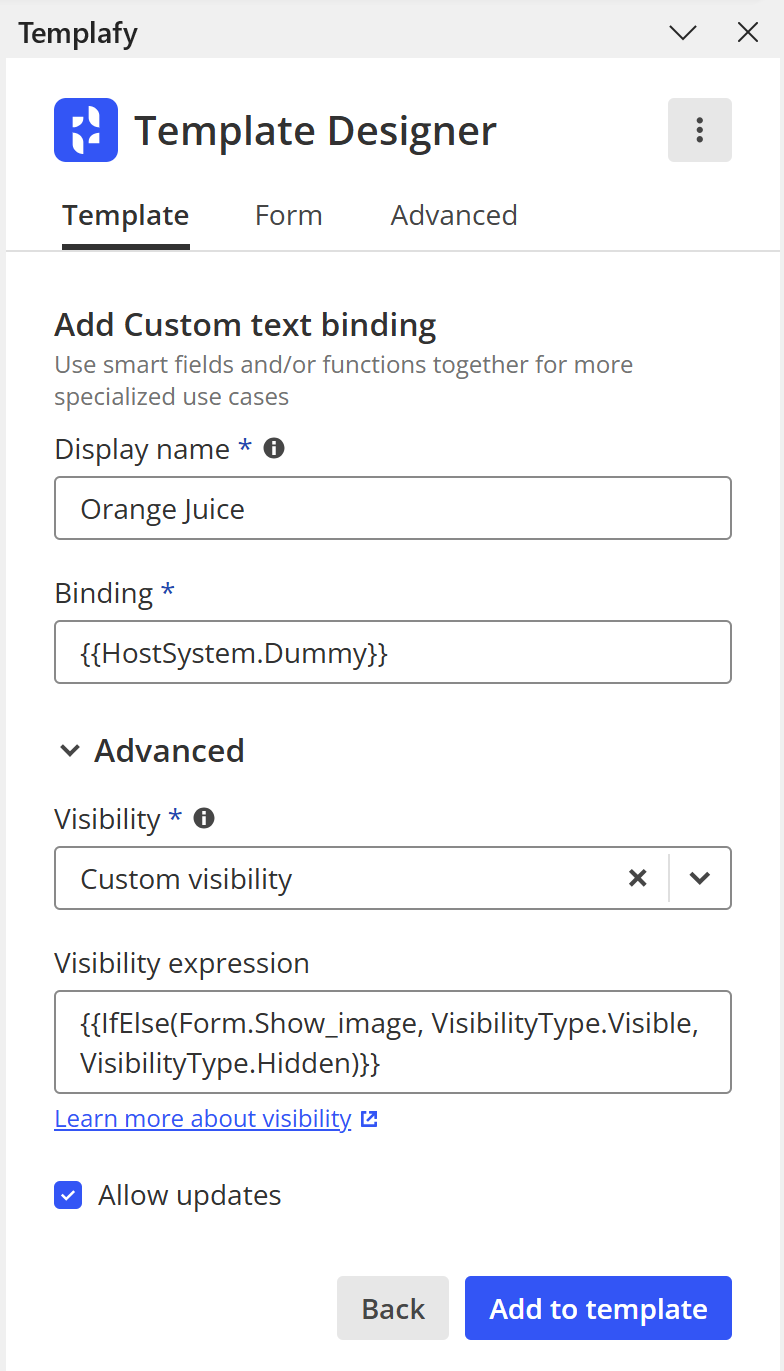This screenshot has width=784, height=1371.
Task: Click the info icon beside Display name
Action: [x=272, y=448]
